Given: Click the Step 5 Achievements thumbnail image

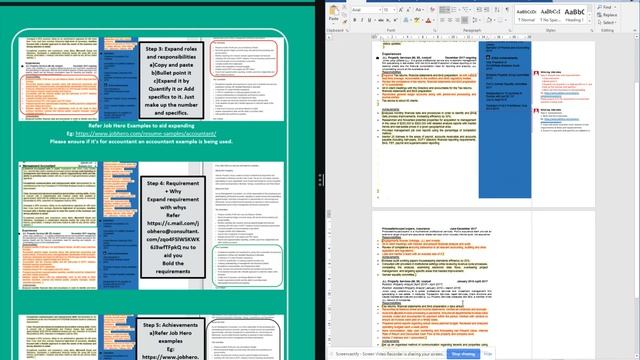Looking at the screenshot, I should [x=151, y=337].
